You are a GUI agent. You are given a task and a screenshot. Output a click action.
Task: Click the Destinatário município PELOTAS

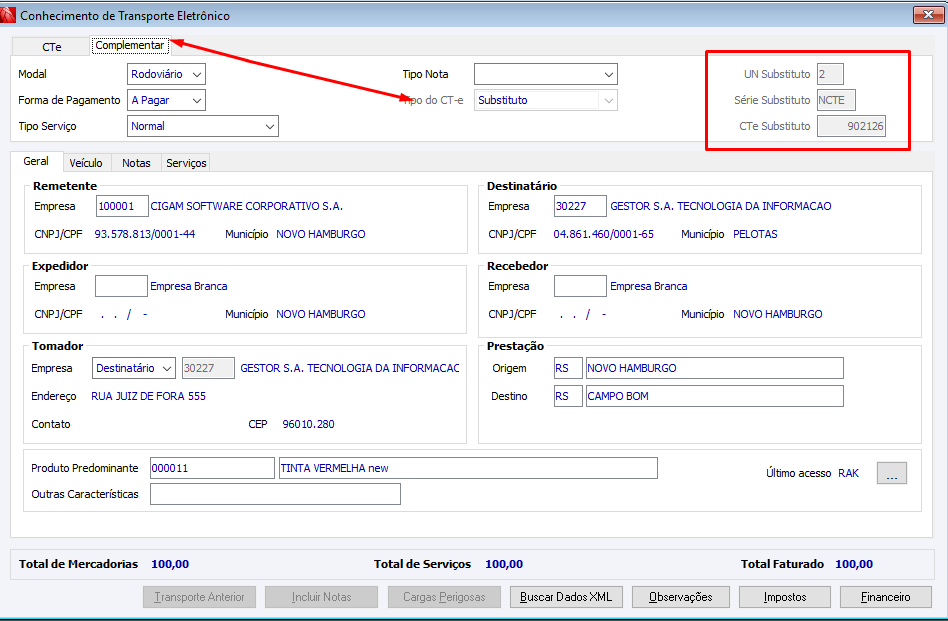coord(755,234)
